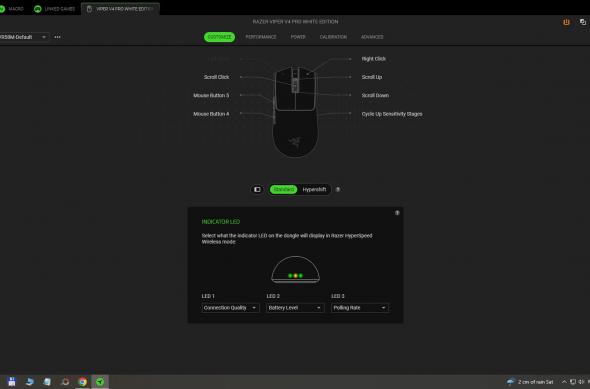Click the Razer Synapse taskbar icon
The image size is (590, 389).
(x=100, y=381)
